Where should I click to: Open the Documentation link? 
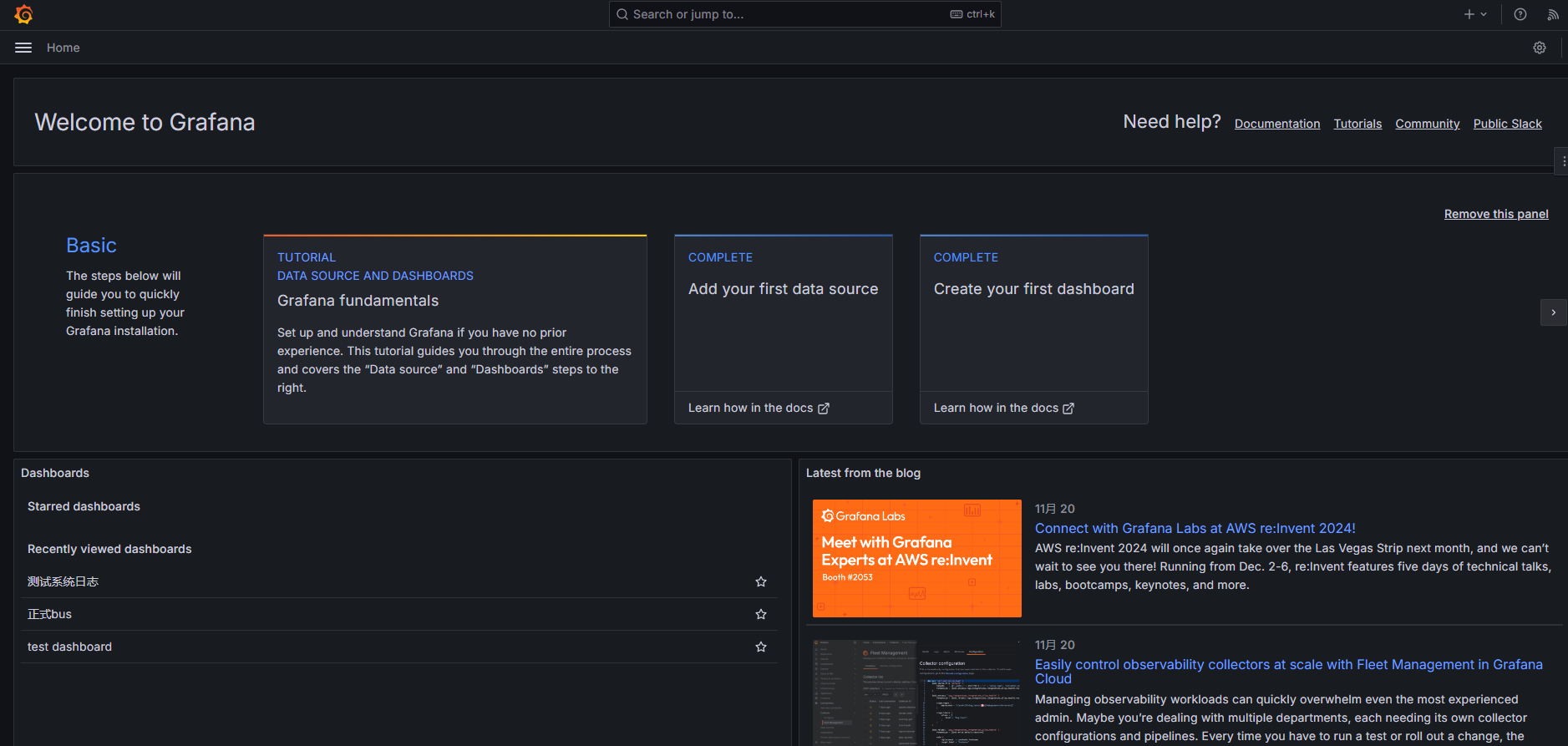[1277, 124]
